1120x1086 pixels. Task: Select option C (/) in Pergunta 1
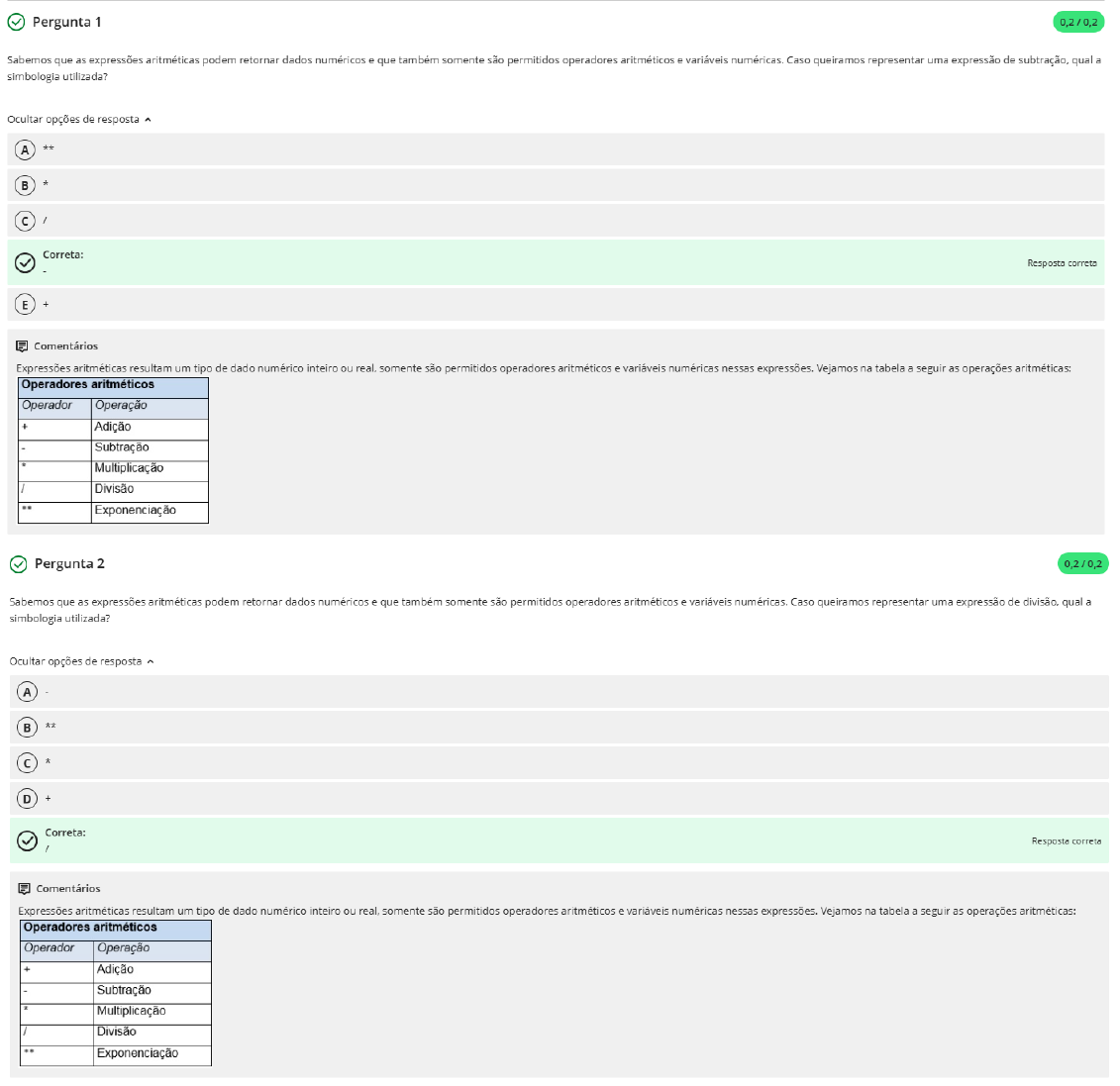pos(26,221)
